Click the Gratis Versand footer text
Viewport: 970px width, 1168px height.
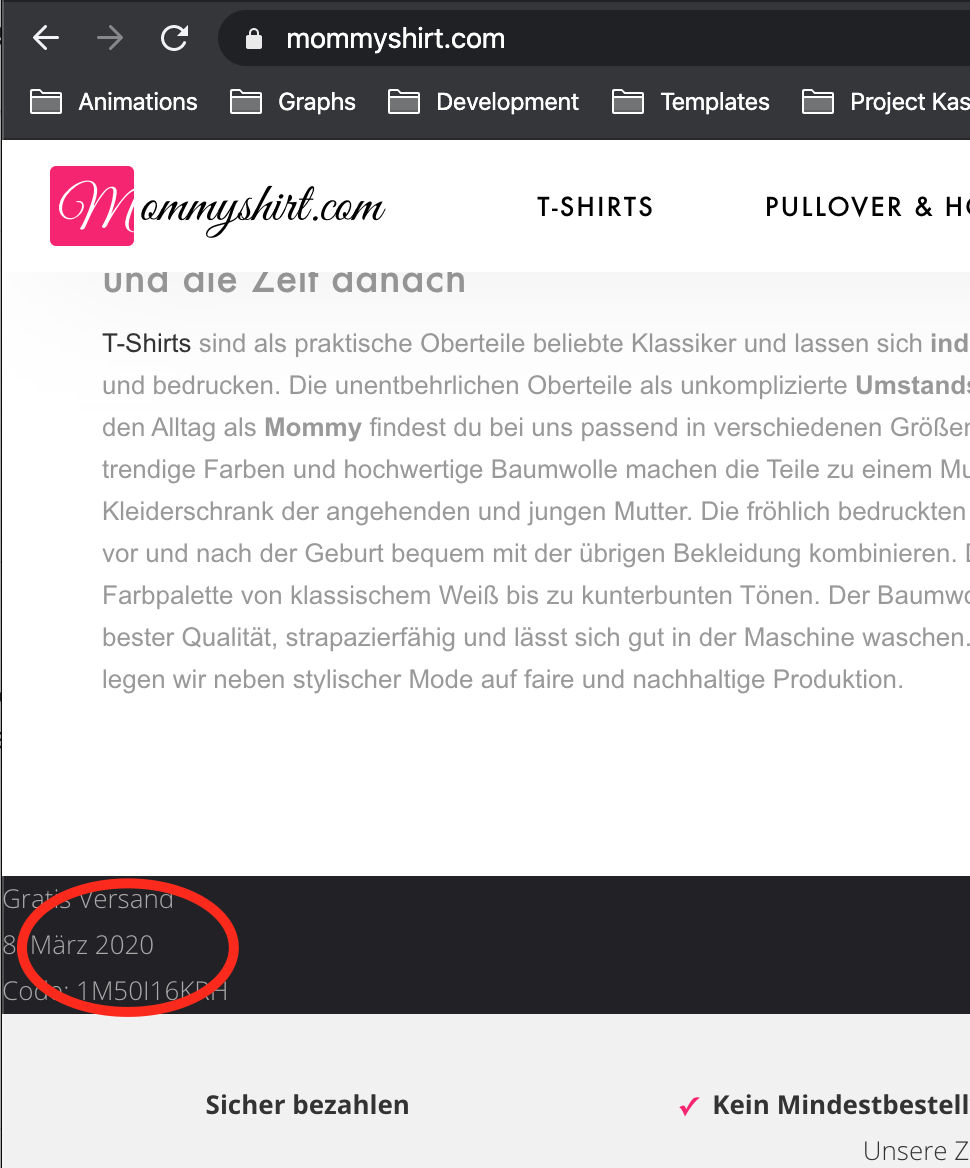pos(88,899)
